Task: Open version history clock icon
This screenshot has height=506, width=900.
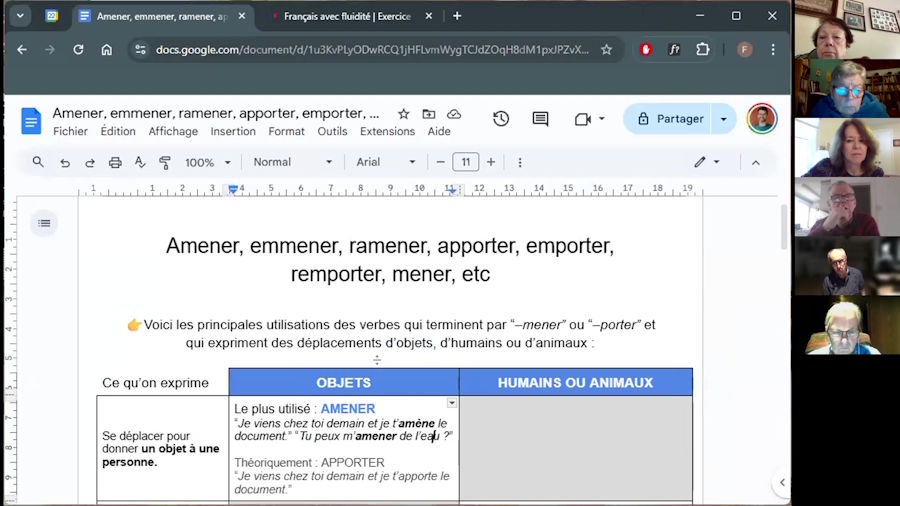Action: [501, 119]
